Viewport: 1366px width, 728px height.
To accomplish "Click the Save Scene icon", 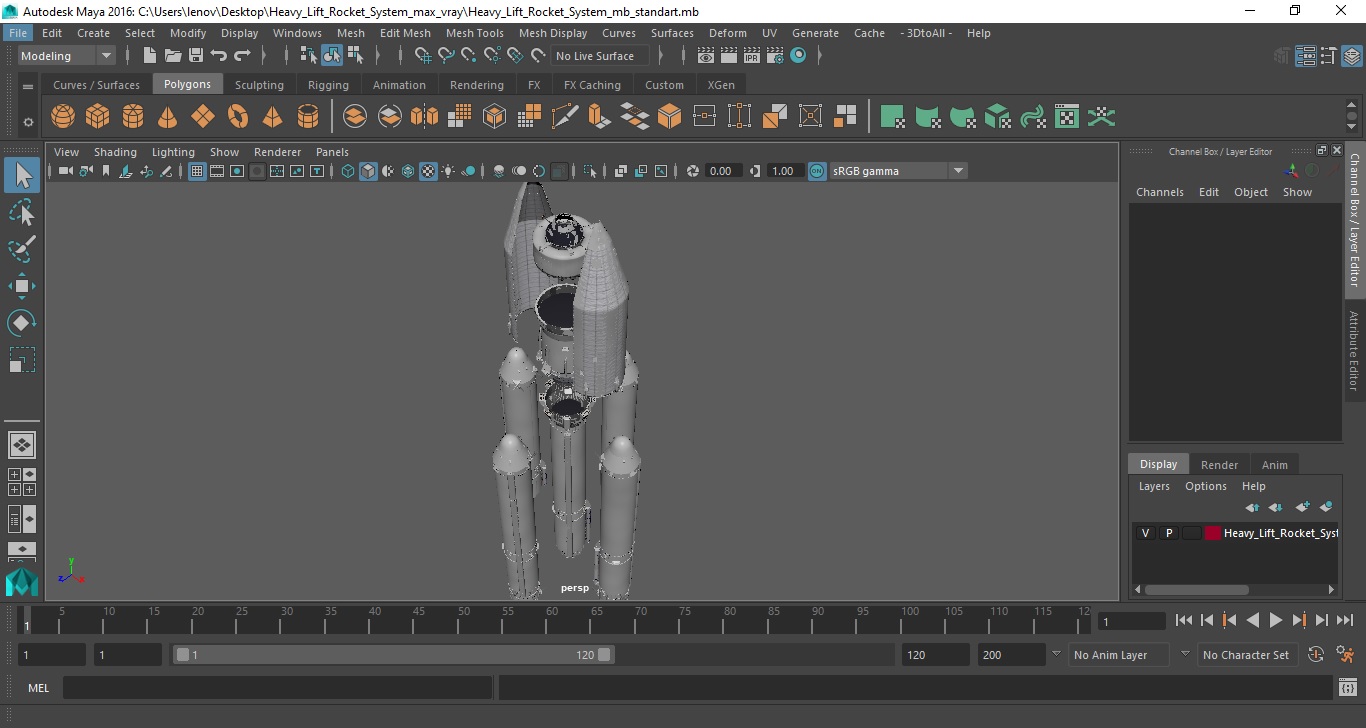I will pos(196,56).
